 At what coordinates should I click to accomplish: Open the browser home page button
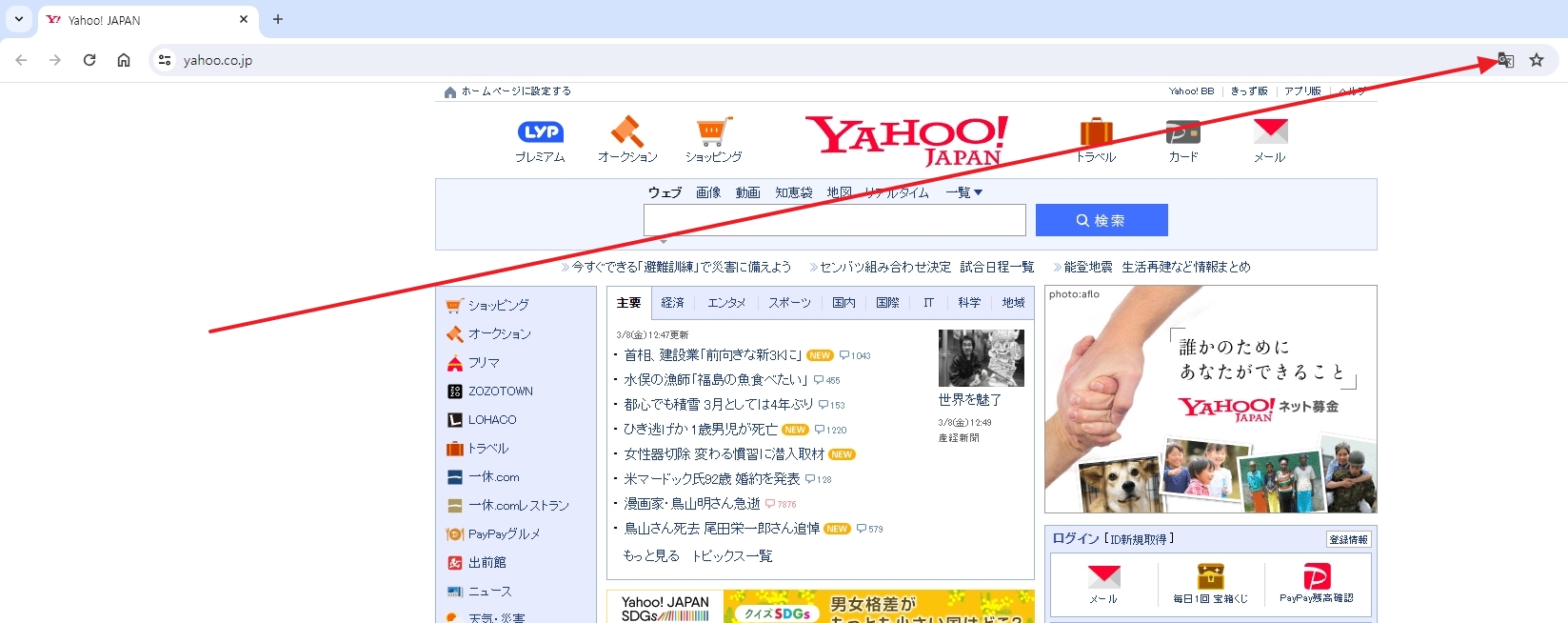pyautogui.click(x=124, y=60)
